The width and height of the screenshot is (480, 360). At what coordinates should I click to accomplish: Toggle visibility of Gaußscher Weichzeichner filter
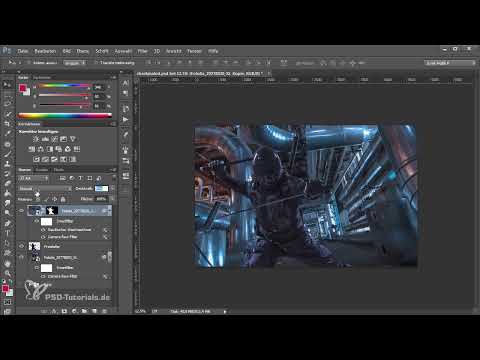[43, 230]
